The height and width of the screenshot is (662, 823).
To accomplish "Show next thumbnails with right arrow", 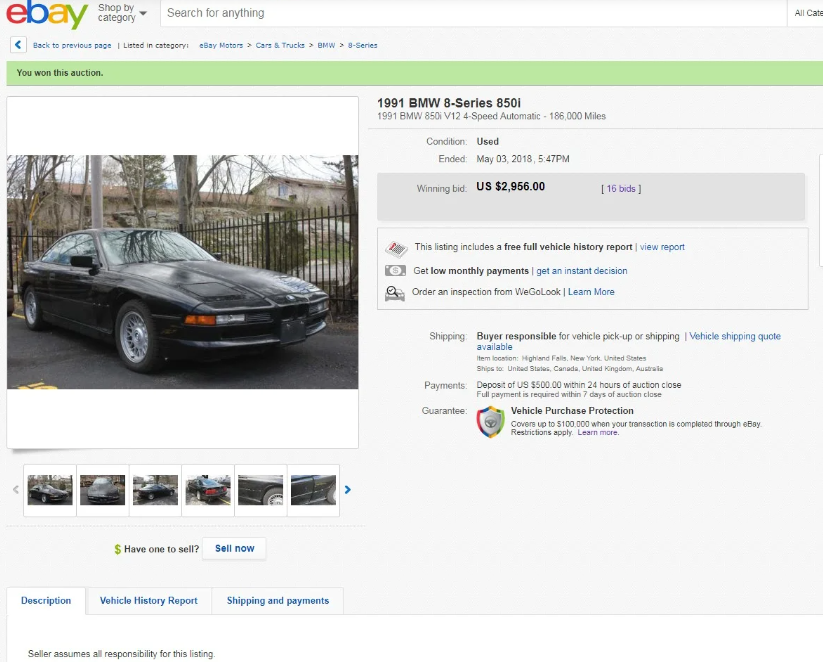I will point(347,490).
